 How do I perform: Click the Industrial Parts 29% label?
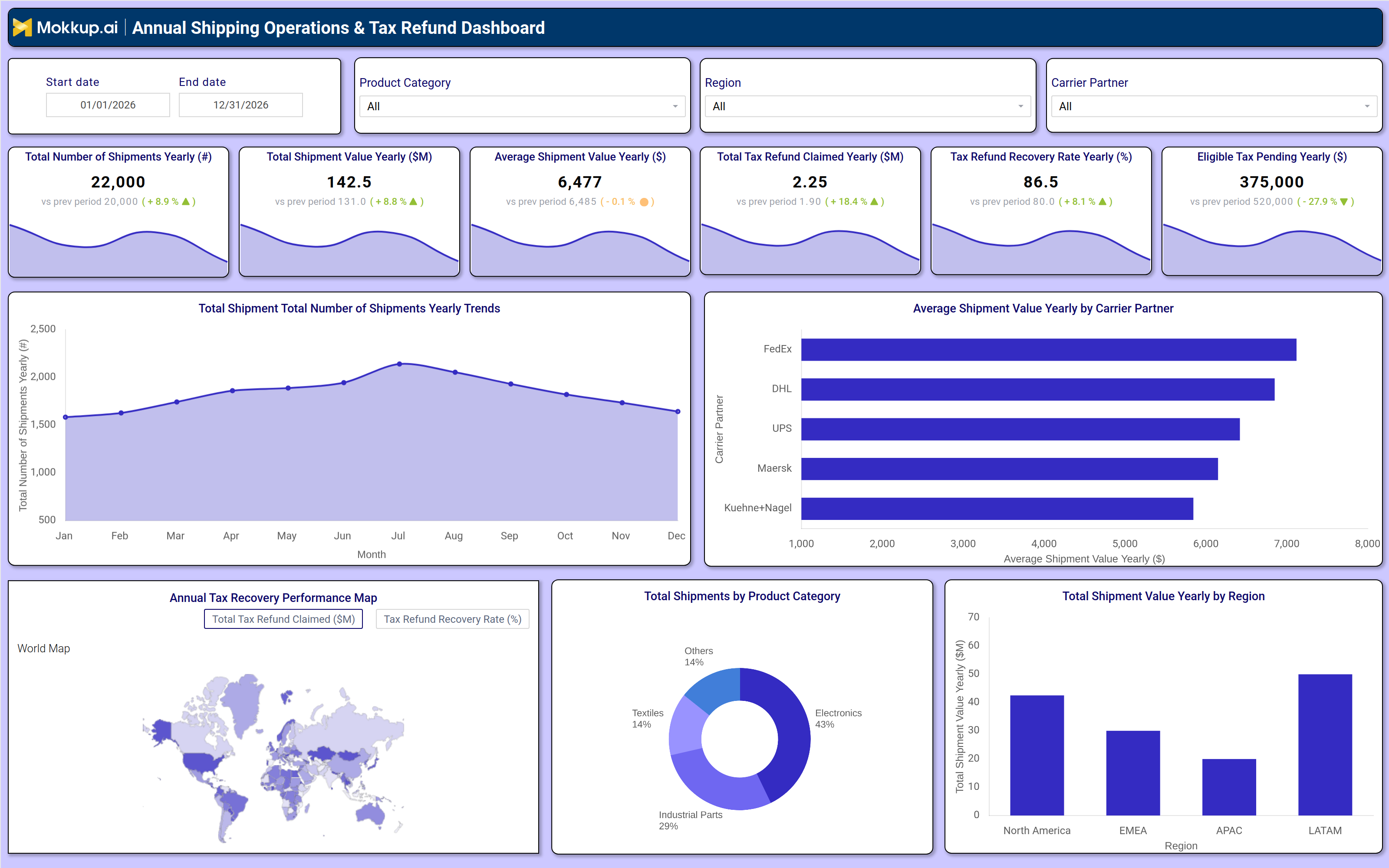tap(691, 820)
